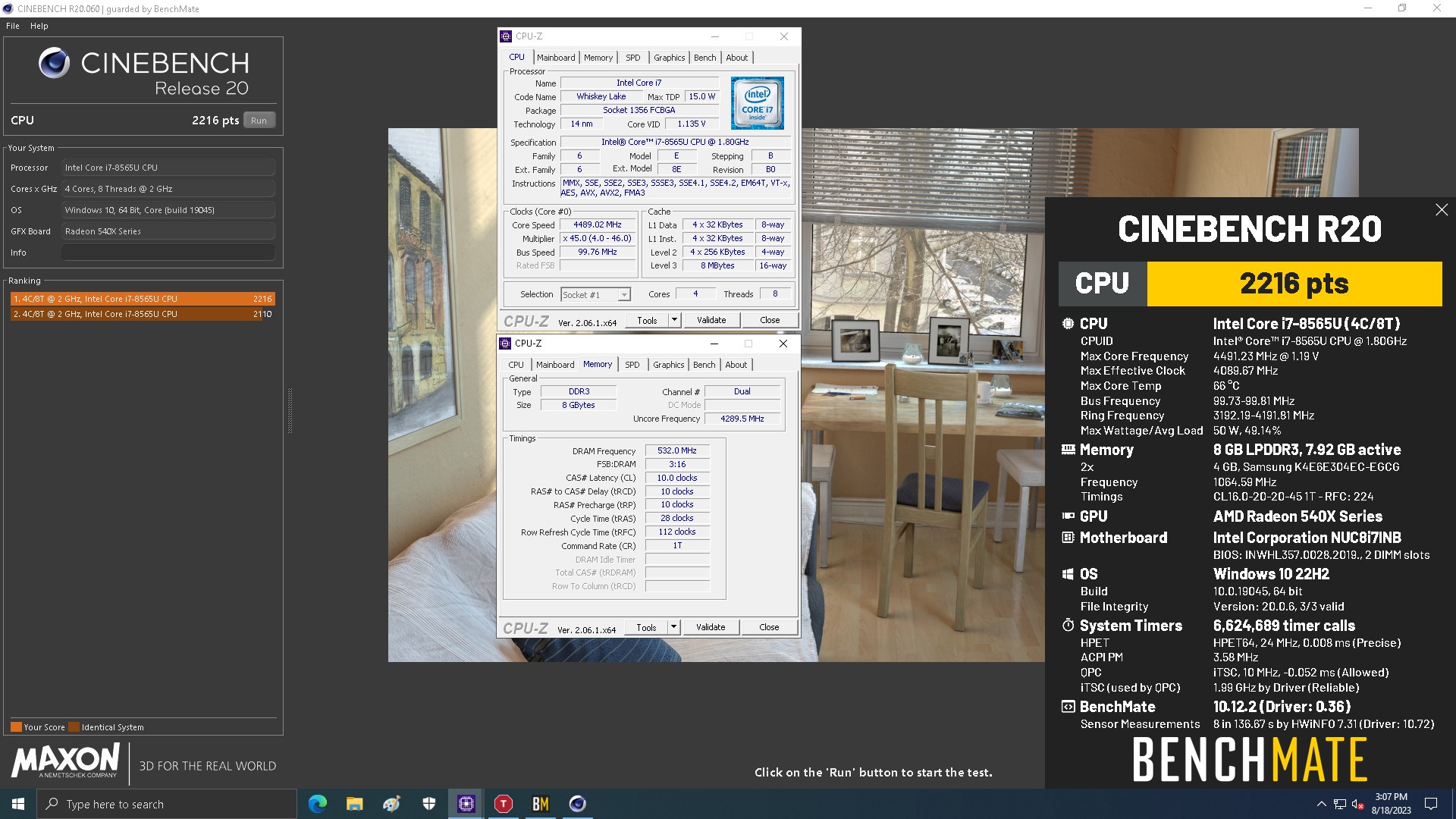Screen dimensions: 1456x819
Task: Click the Info input field in Your System
Action: coord(168,253)
